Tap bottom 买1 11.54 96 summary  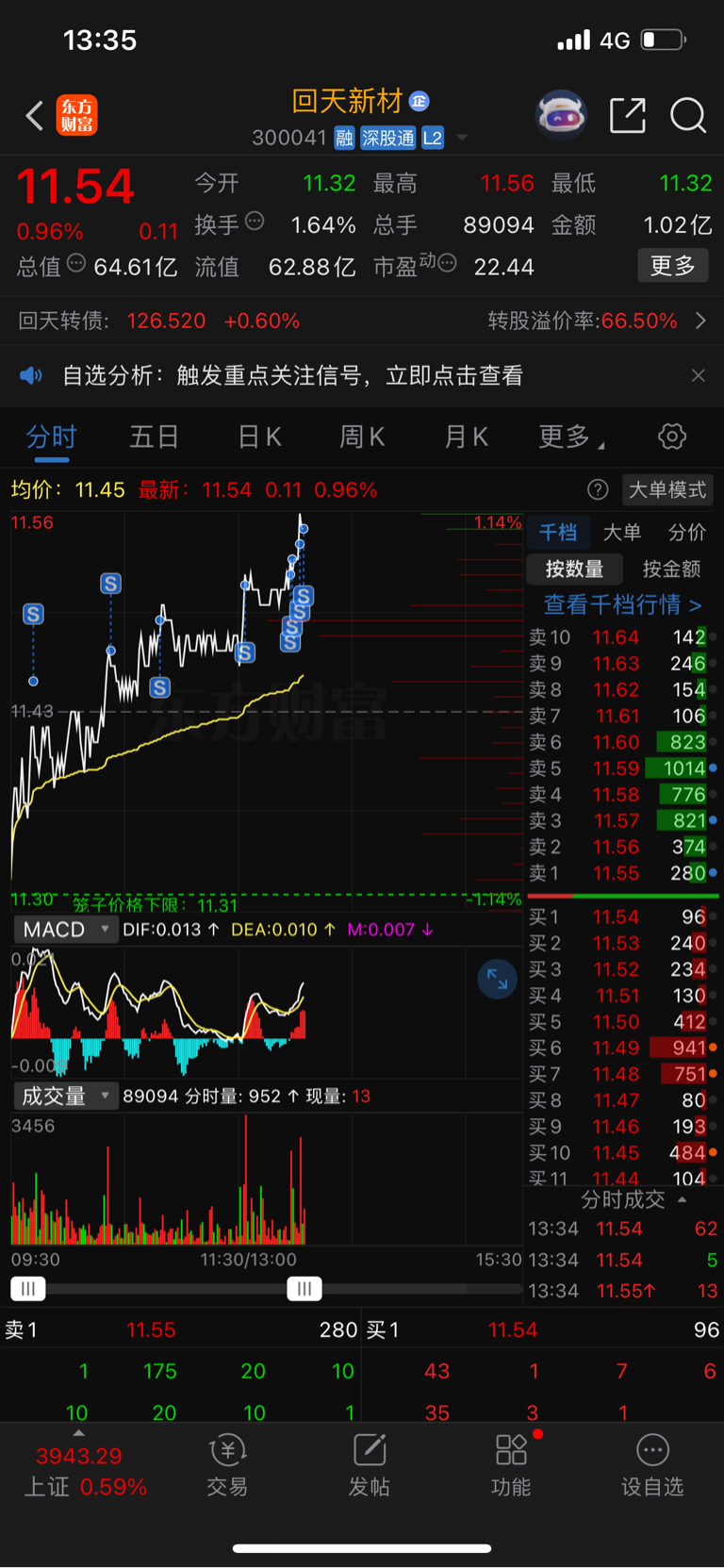[x=543, y=1329]
